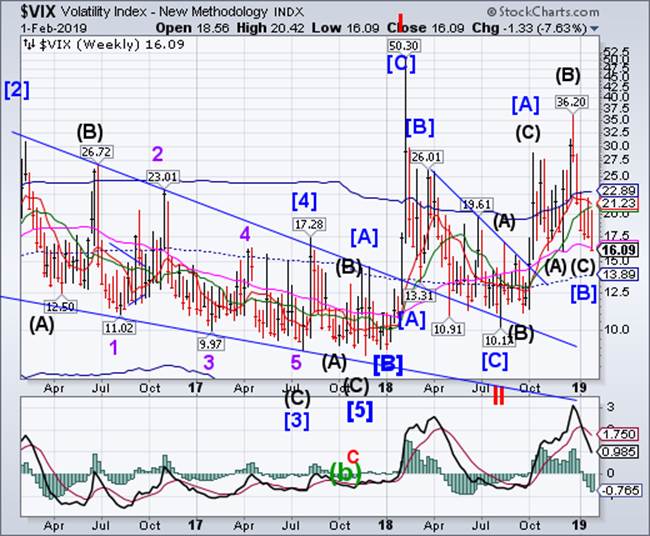Click the 23.01 price callout

point(163,177)
